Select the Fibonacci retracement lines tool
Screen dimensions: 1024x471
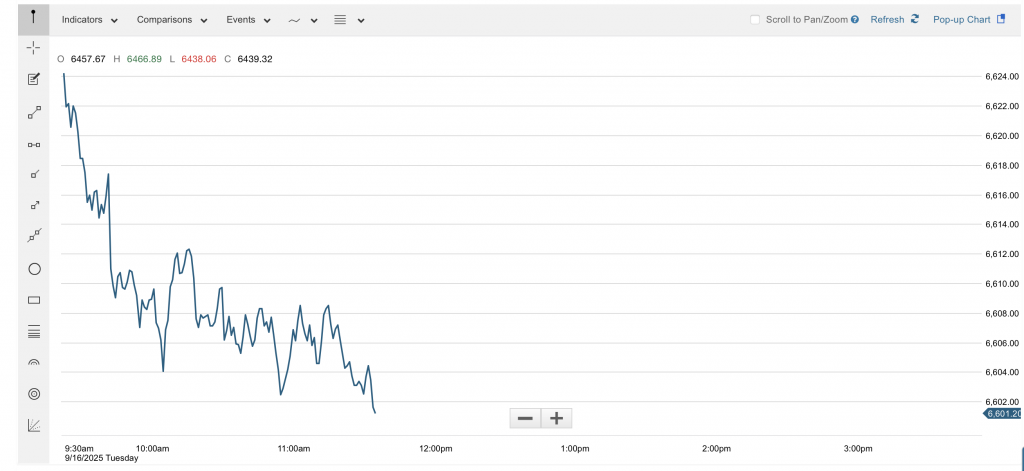click(x=34, y=332)
